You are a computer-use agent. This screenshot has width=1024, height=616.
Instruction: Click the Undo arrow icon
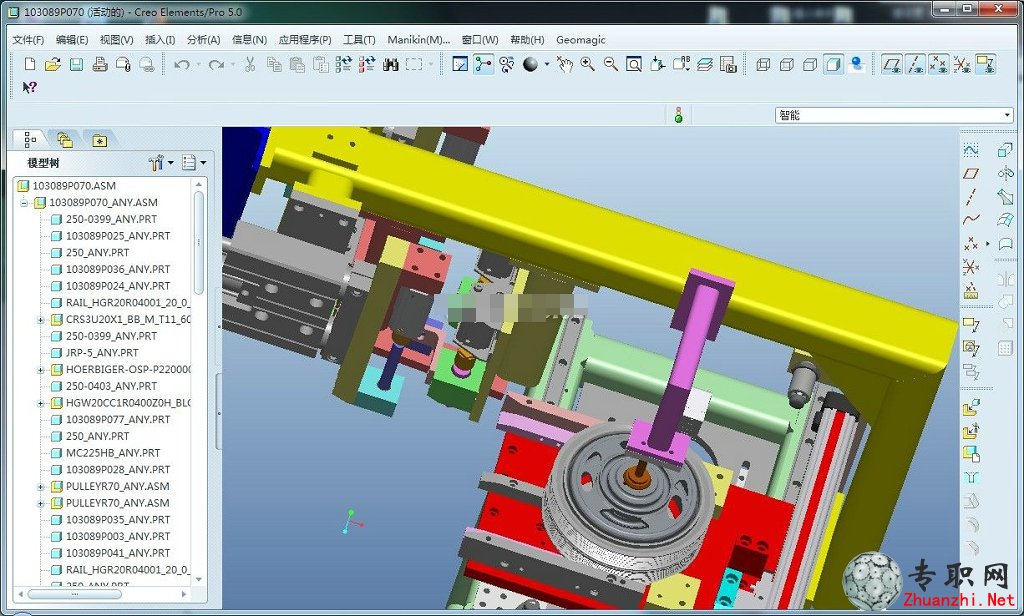[x=182, y=64]
